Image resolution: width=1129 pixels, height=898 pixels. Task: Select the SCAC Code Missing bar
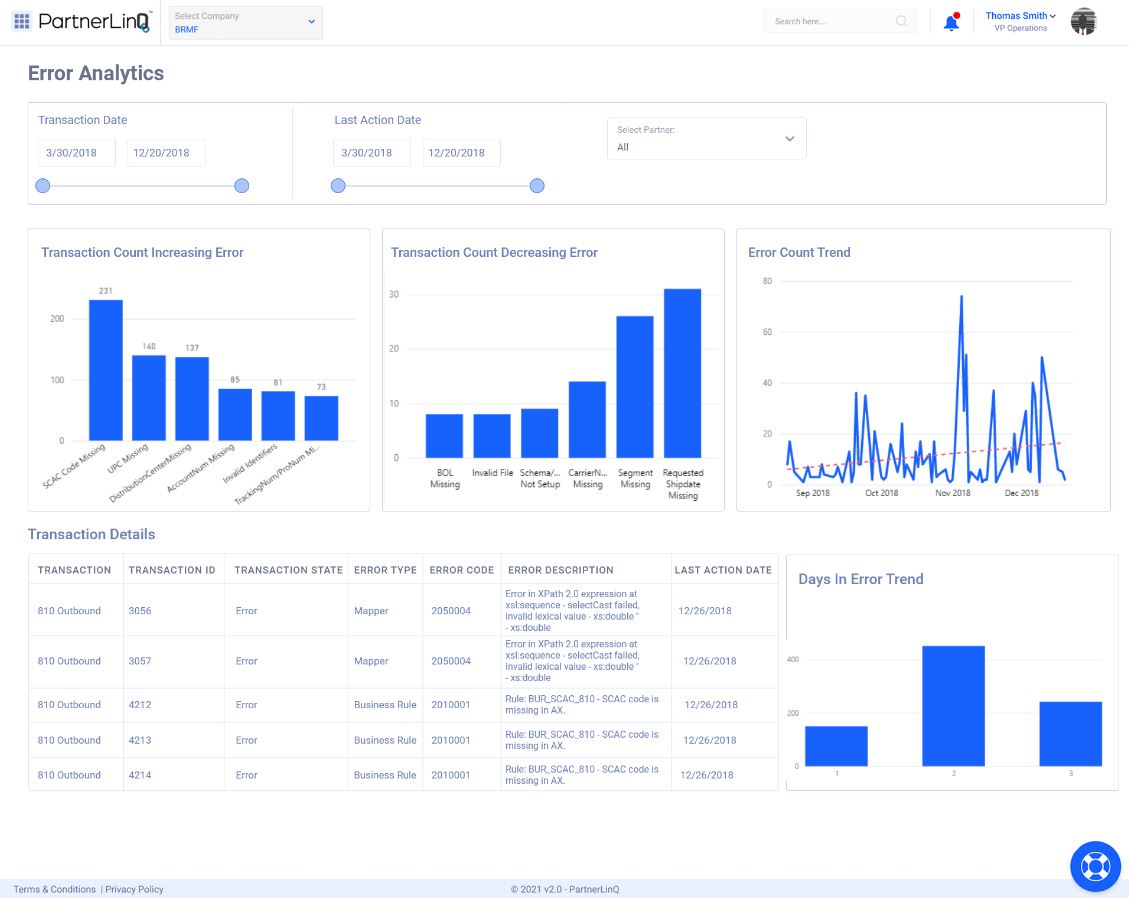(106, 370)
